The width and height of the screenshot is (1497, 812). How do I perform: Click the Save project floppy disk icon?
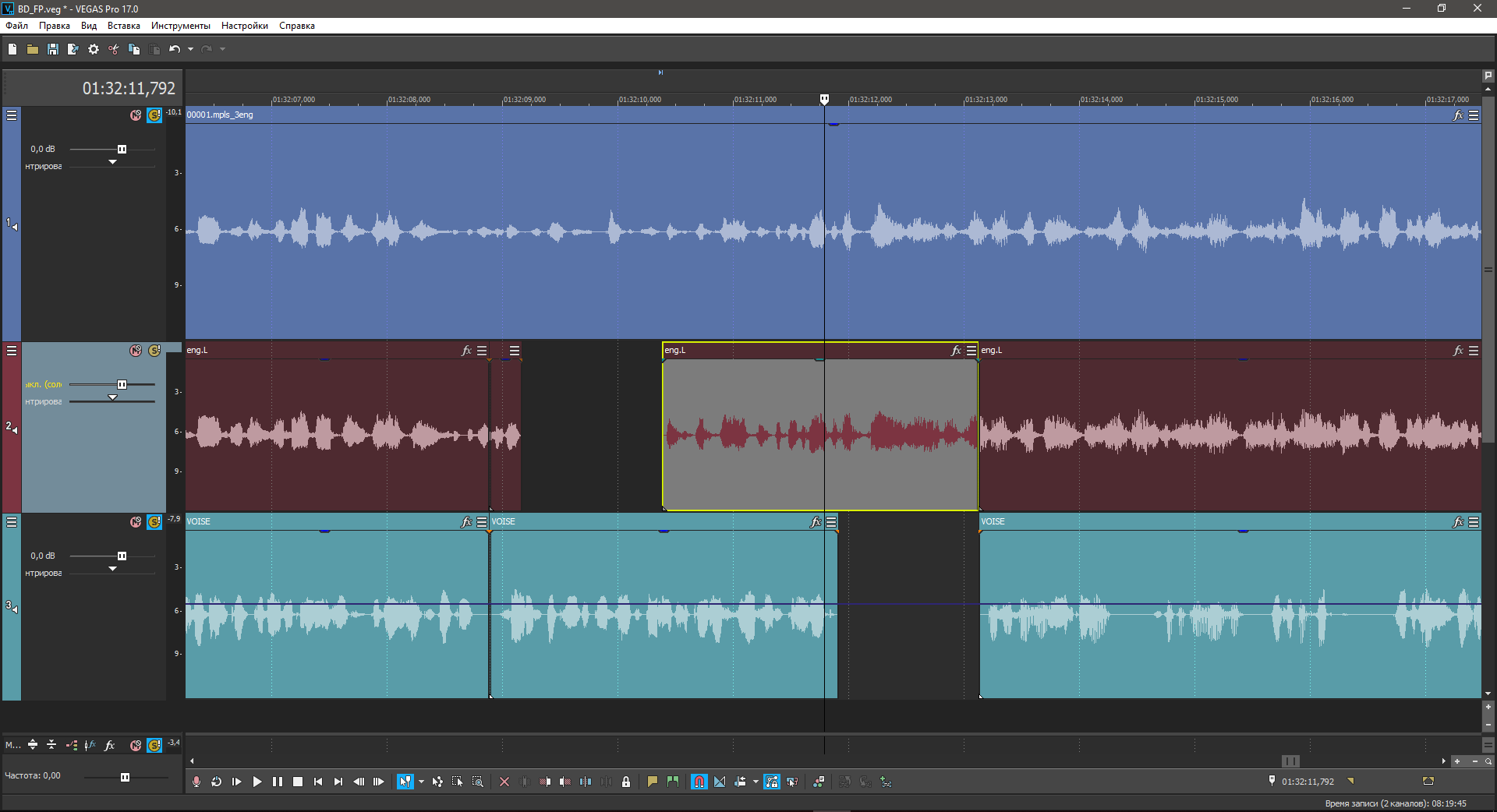click(x=53, y=49)
